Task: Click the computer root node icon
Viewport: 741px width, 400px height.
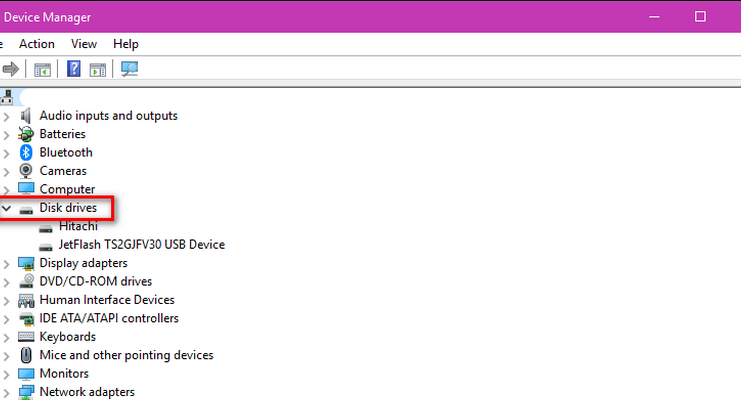Action: click(7, 97)
